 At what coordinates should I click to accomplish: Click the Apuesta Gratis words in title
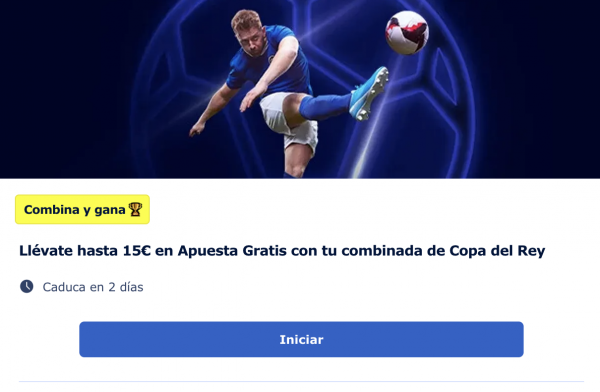[232, 251]
